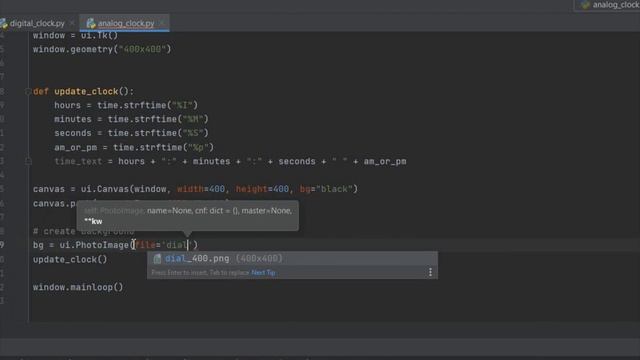Click 'height=400' in the Canvas call

[262, 189]
